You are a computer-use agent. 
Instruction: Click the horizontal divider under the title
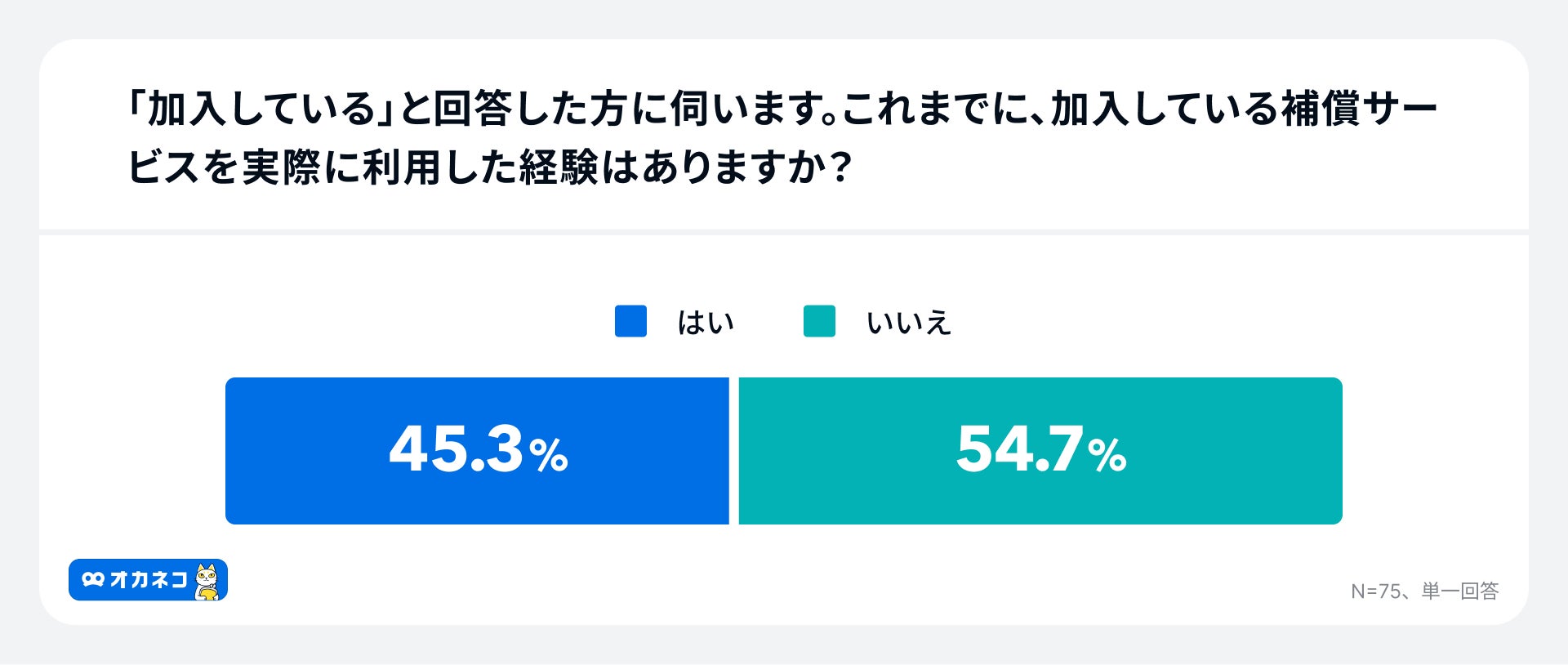784,232
